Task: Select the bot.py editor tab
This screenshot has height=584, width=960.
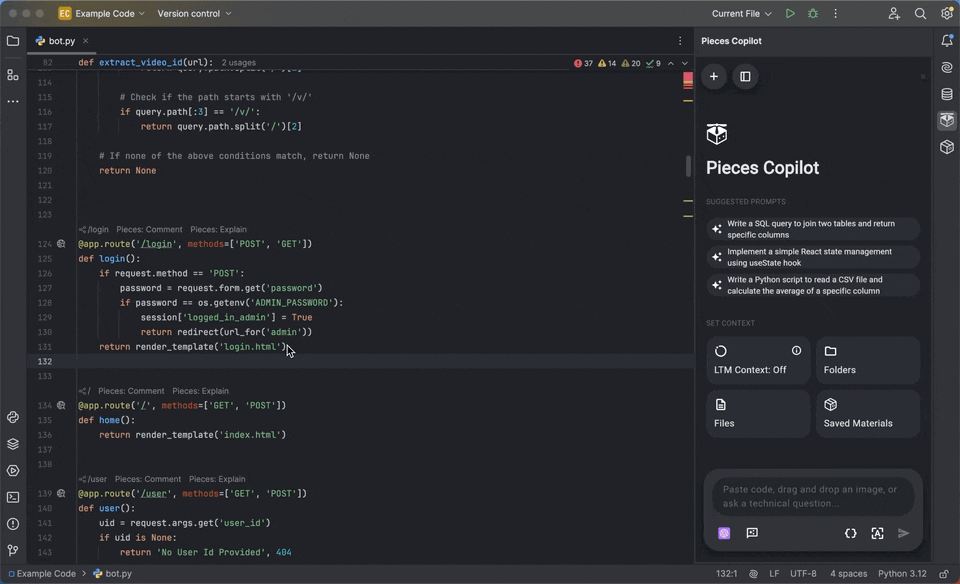Action: 61,41
